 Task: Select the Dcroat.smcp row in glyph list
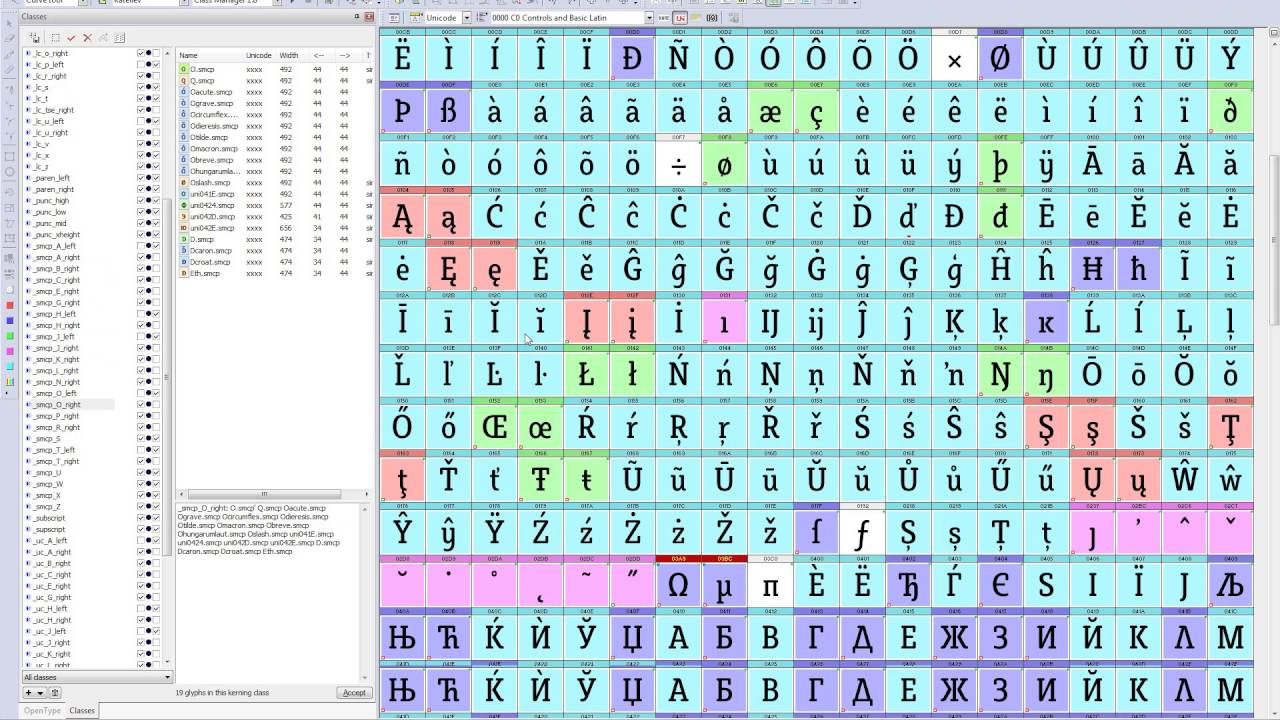coord(275,262)
